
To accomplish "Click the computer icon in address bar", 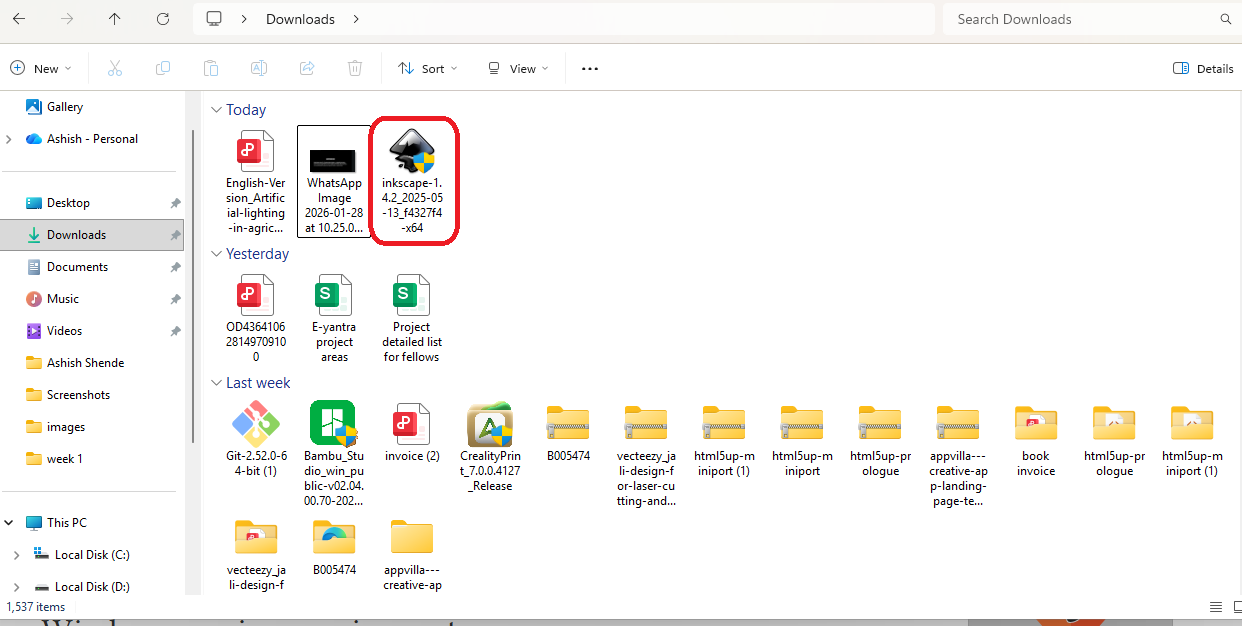I will 213,19.
